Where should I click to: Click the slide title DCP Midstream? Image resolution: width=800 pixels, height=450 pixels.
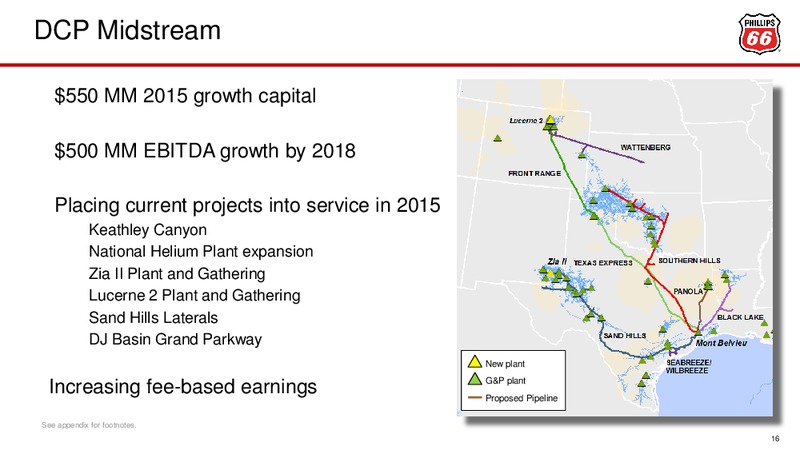click(128, 30)
